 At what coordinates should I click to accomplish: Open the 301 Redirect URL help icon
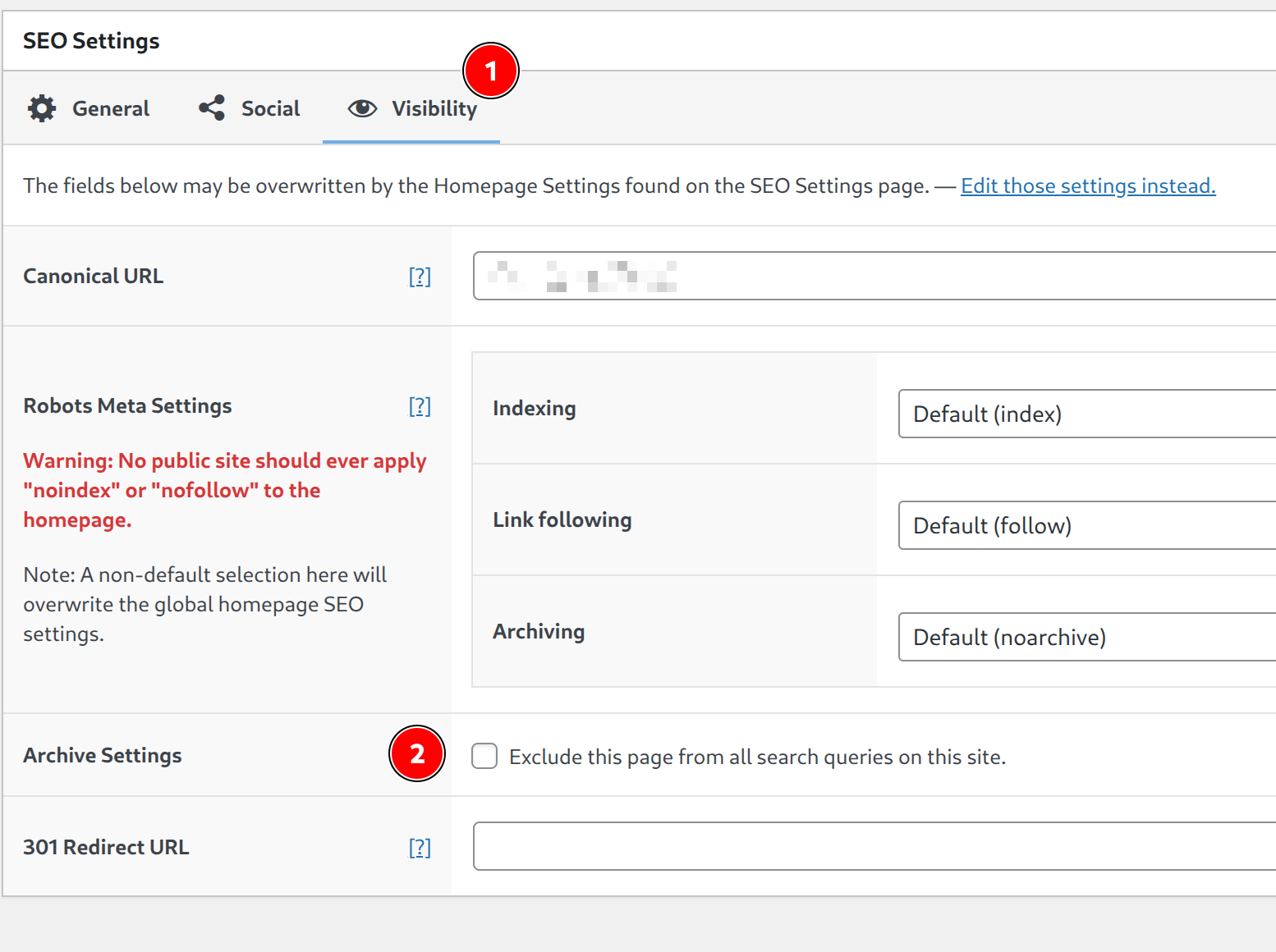click(420, 848)
